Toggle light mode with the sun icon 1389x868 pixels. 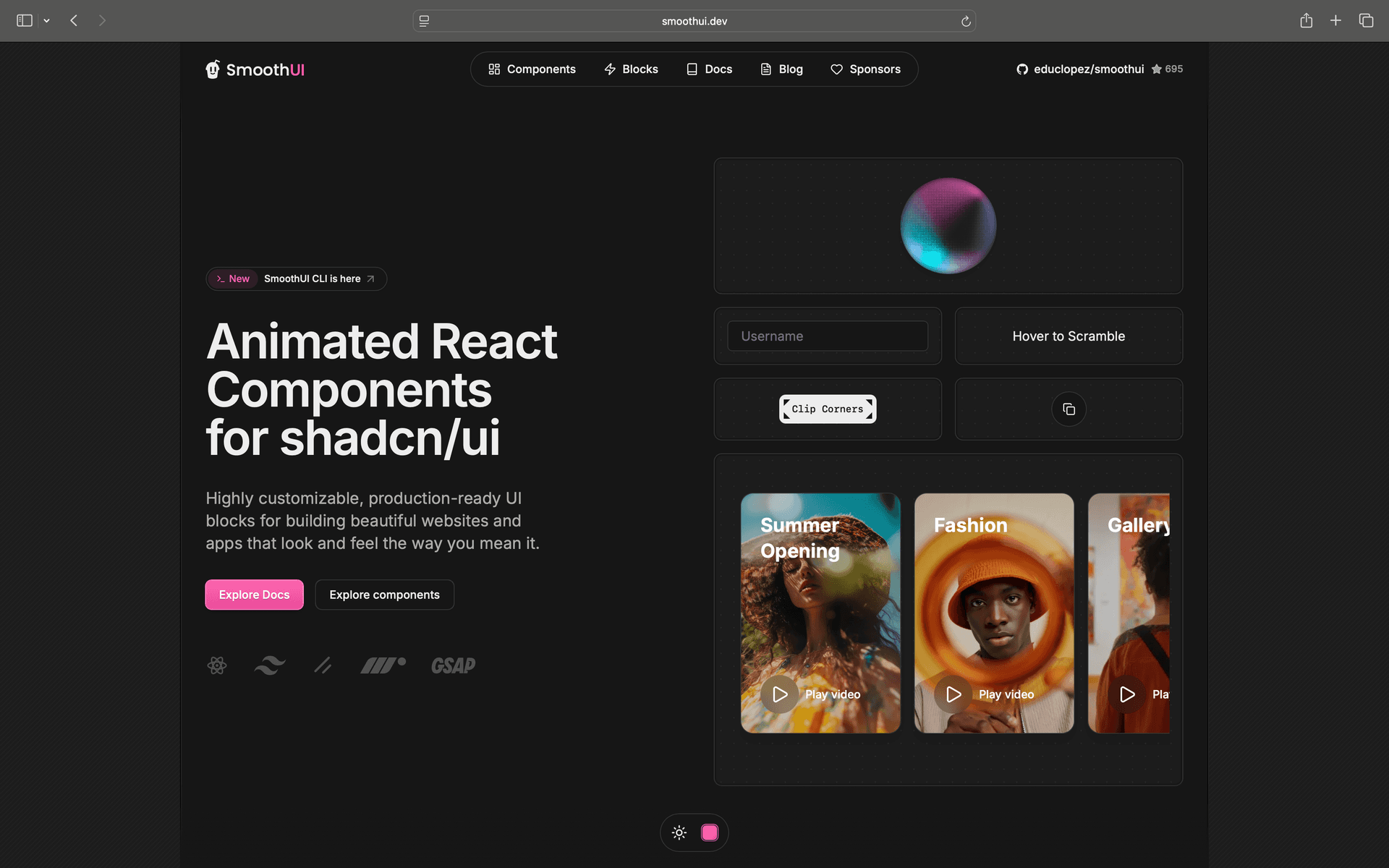[x=679, y=833]
